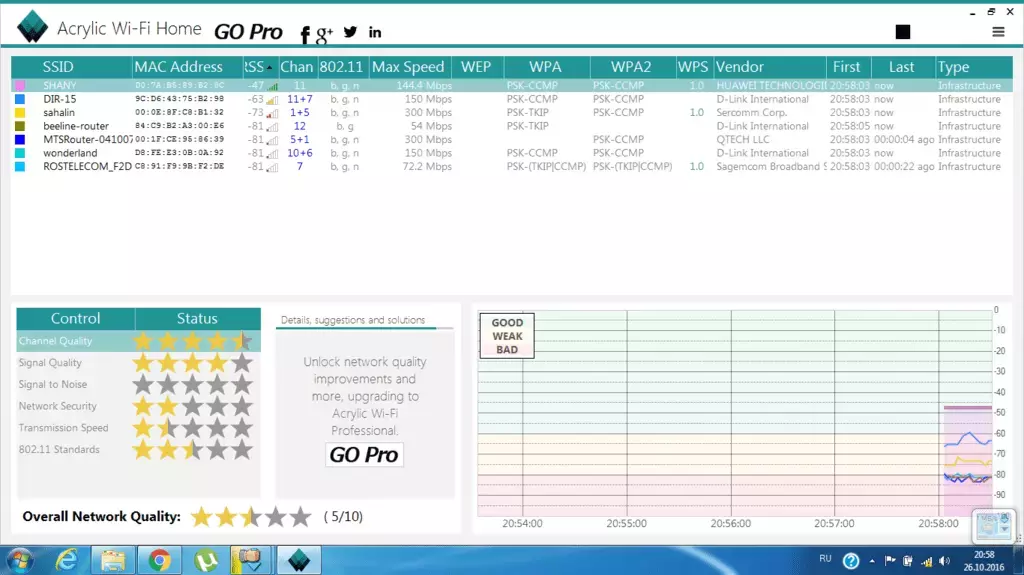Select the wonderland network row

pyautogui.click(x=511, y=153)
